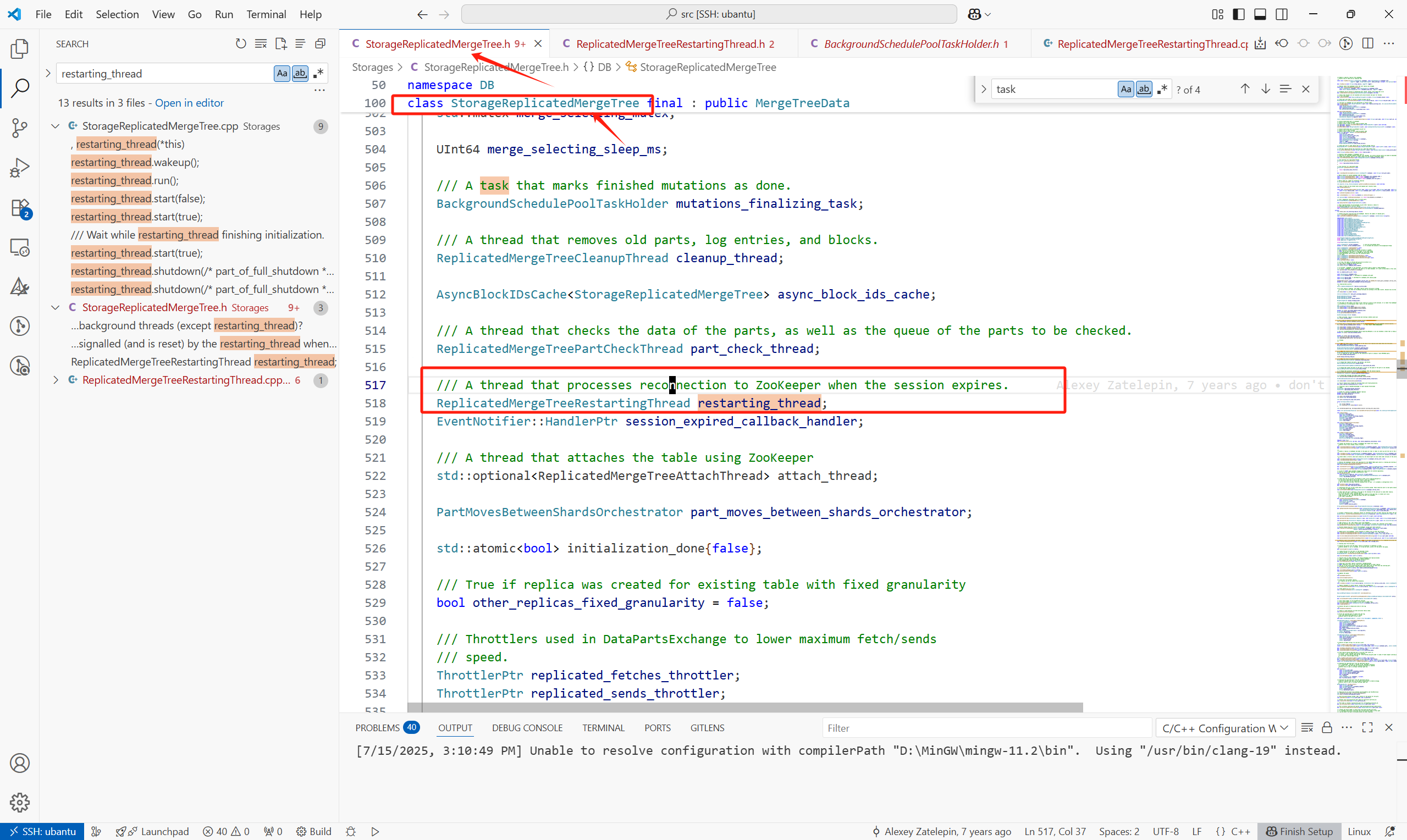Image resolution: width=1407 pixels, height=840 pixels.
Task: Toggle primary side bar visibility
Action: coord(1239,14)
